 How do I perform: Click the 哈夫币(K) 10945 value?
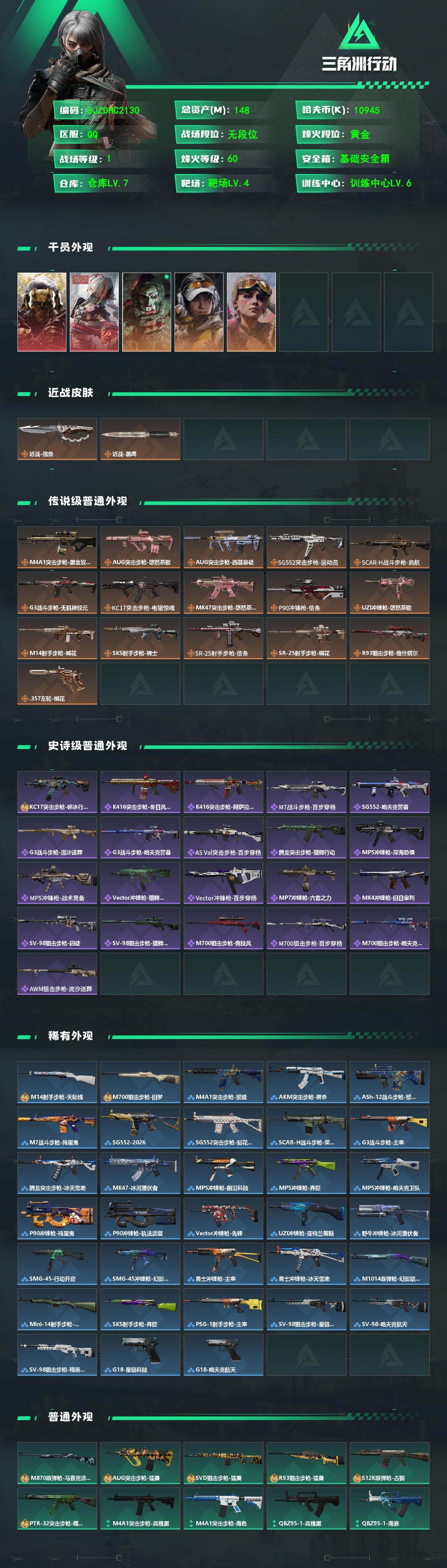[x=367, y=110]
